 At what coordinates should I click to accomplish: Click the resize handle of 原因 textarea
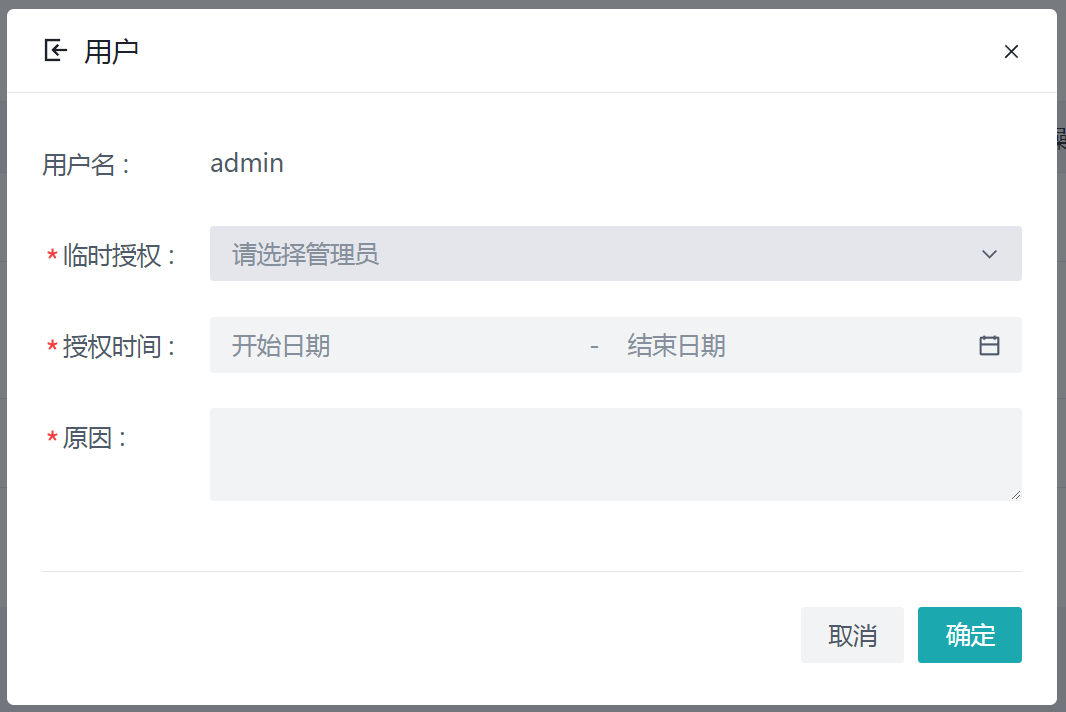pyautogui.click(x=1016, y=494)
